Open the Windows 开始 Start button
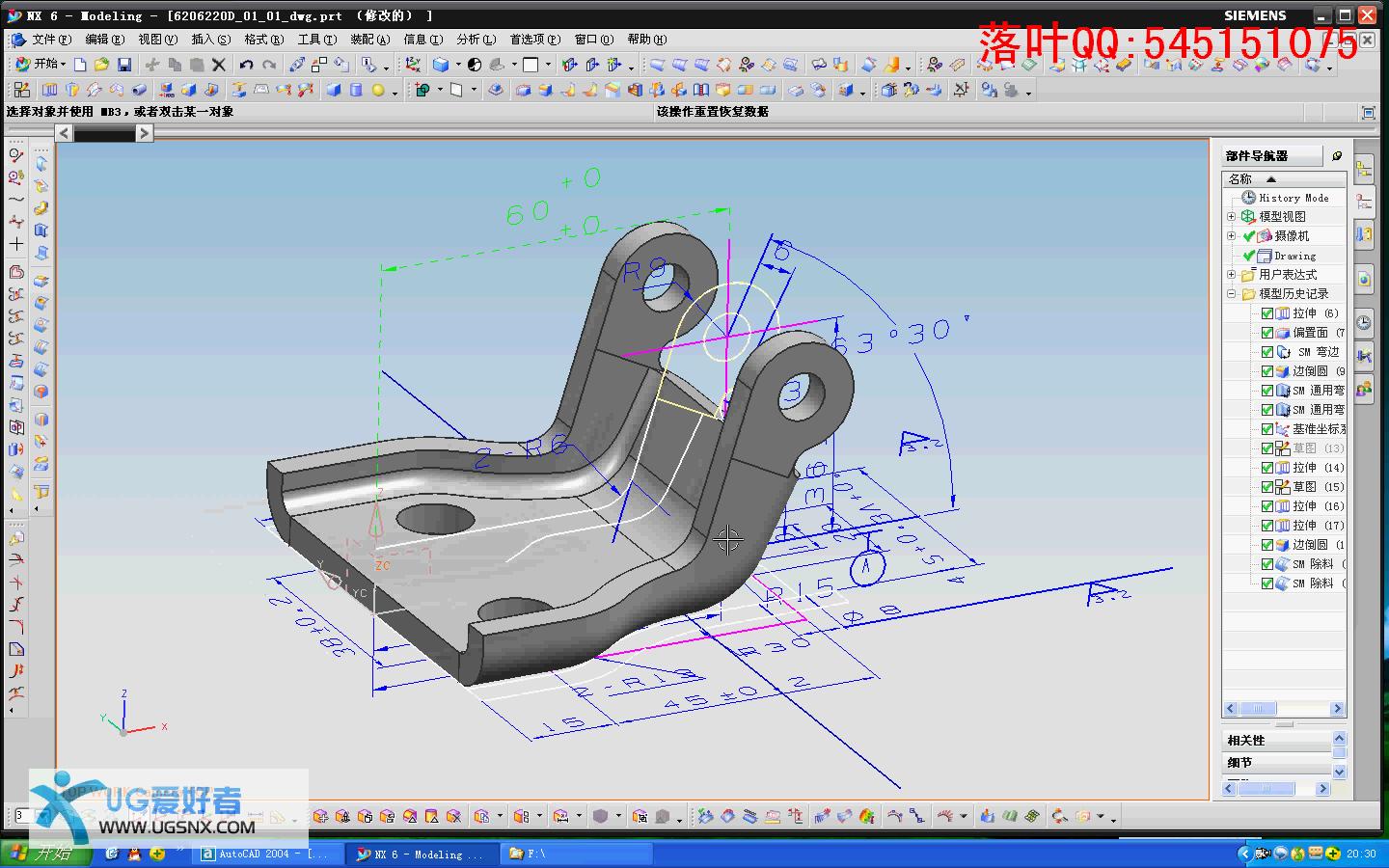This screenshot has height=868, width=1389. point(45,854)
